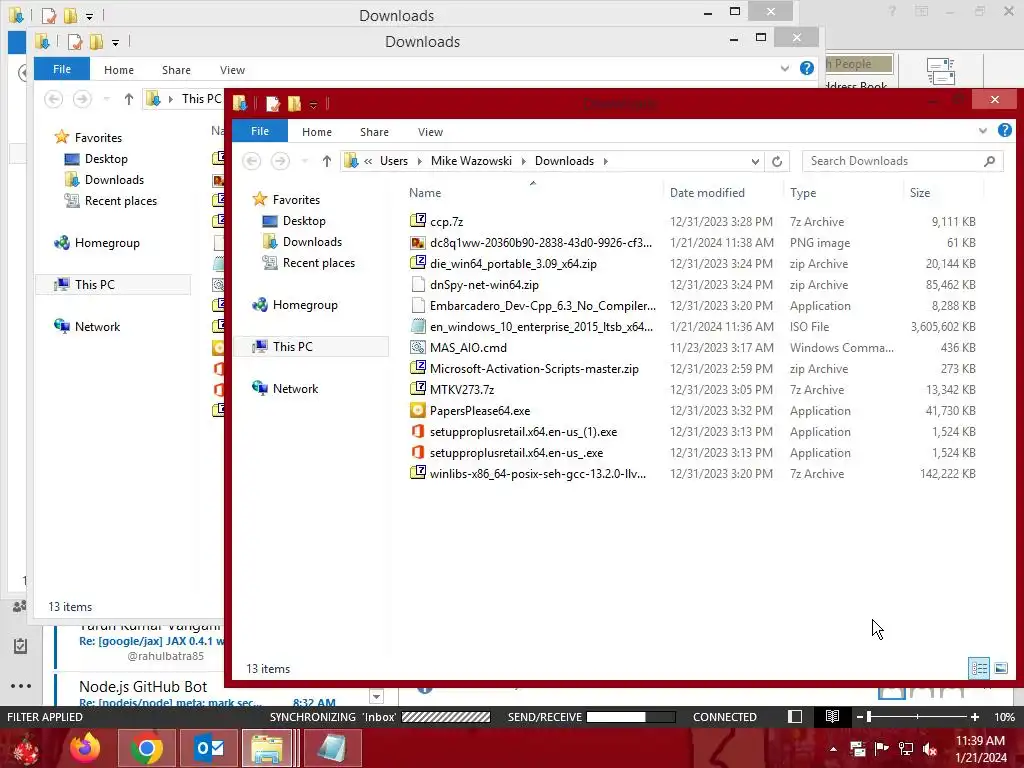The image size is (1024, 768).
Task: Click the View tab in the middle Downloads window
Action: tap(232, 70)
